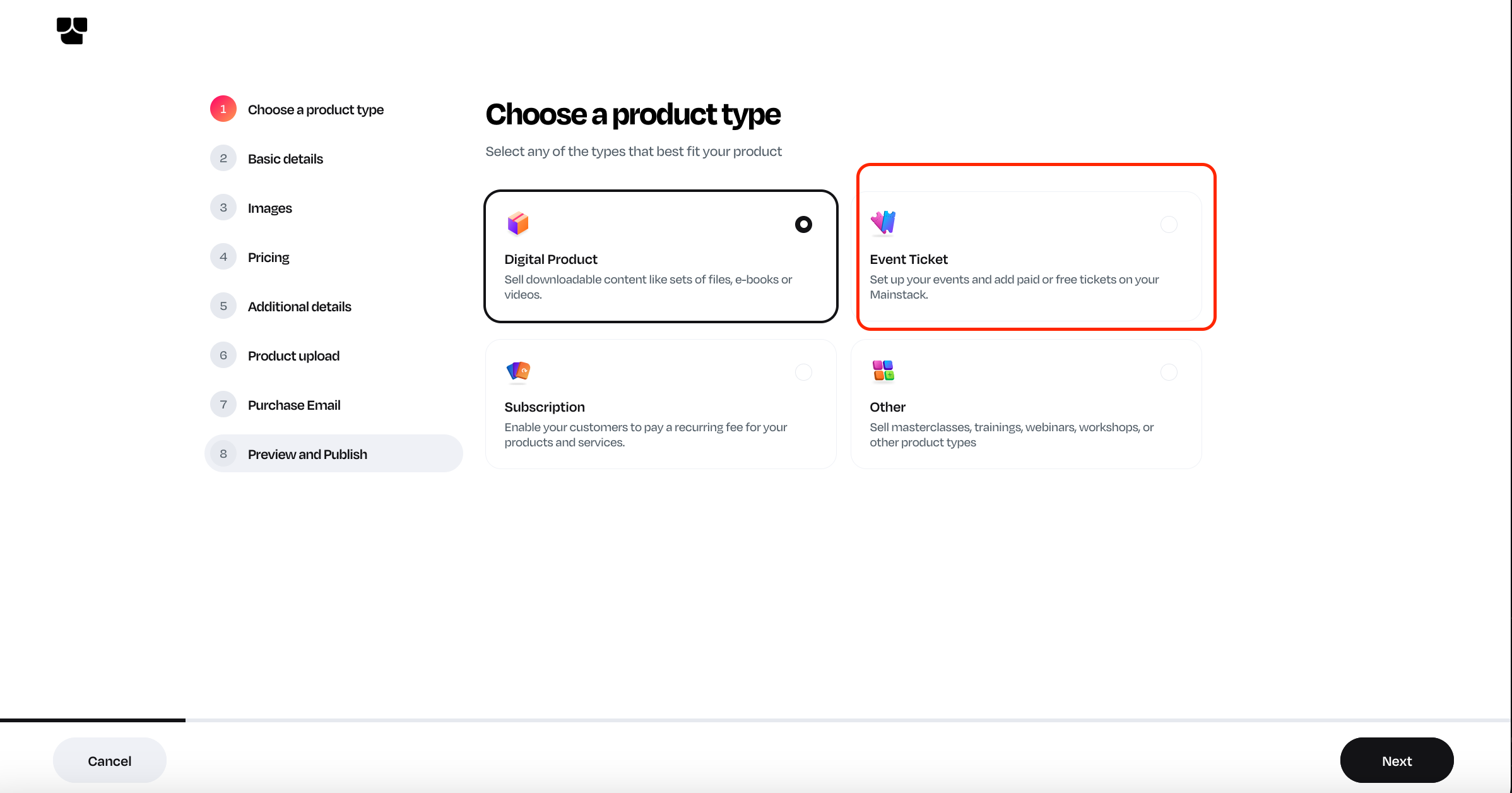Open the Product upload step

click(x=293, y=355)
